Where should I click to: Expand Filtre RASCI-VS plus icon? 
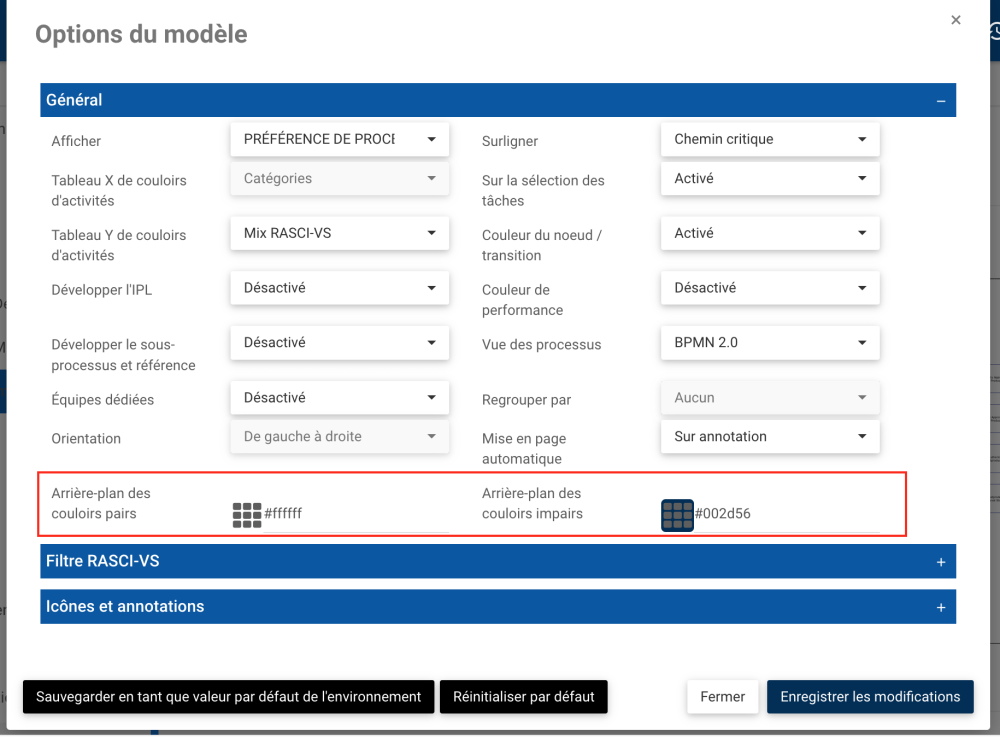coord(940,562)
